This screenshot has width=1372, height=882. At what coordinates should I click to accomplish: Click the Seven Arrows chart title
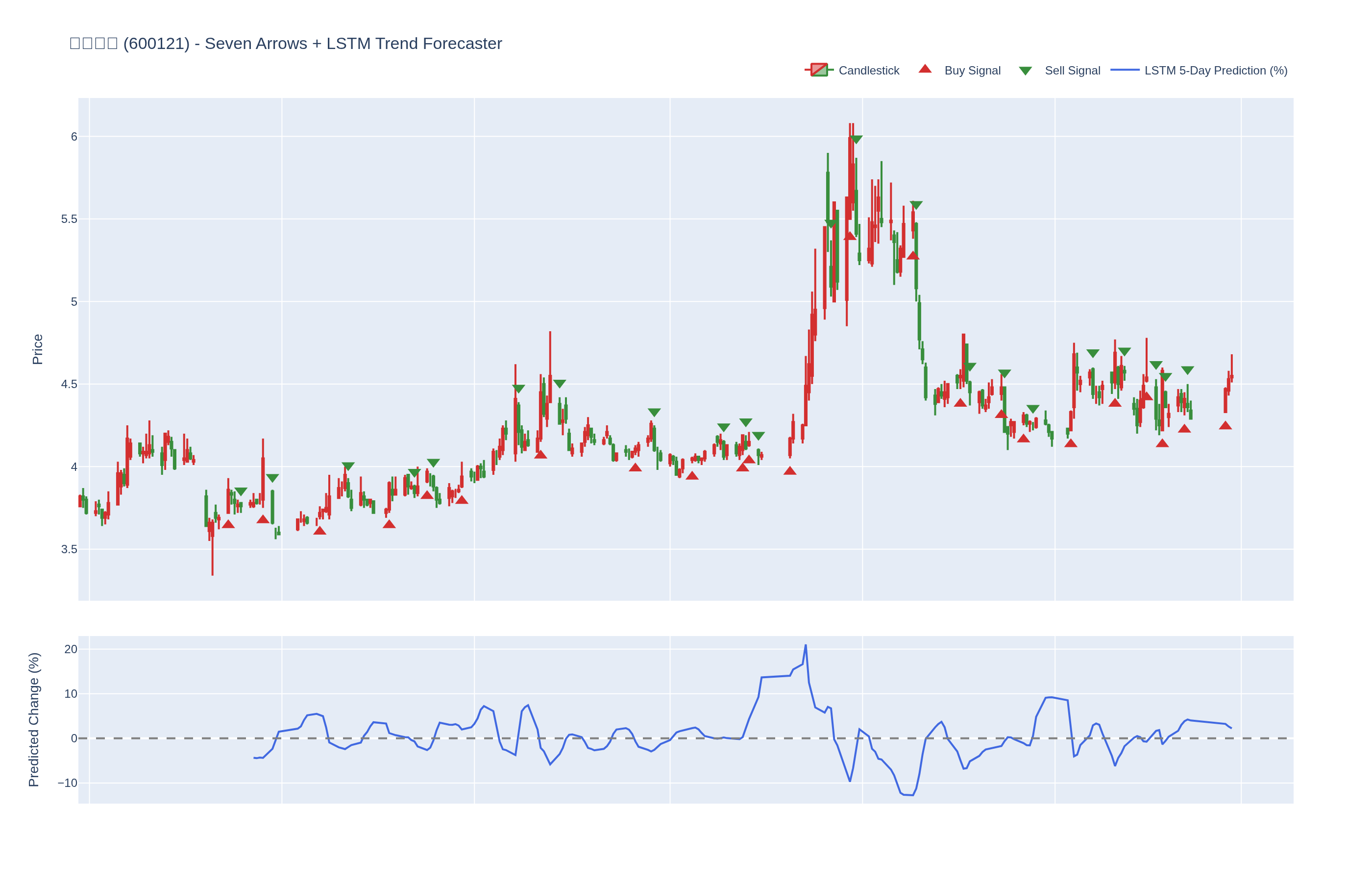point(286,44)
